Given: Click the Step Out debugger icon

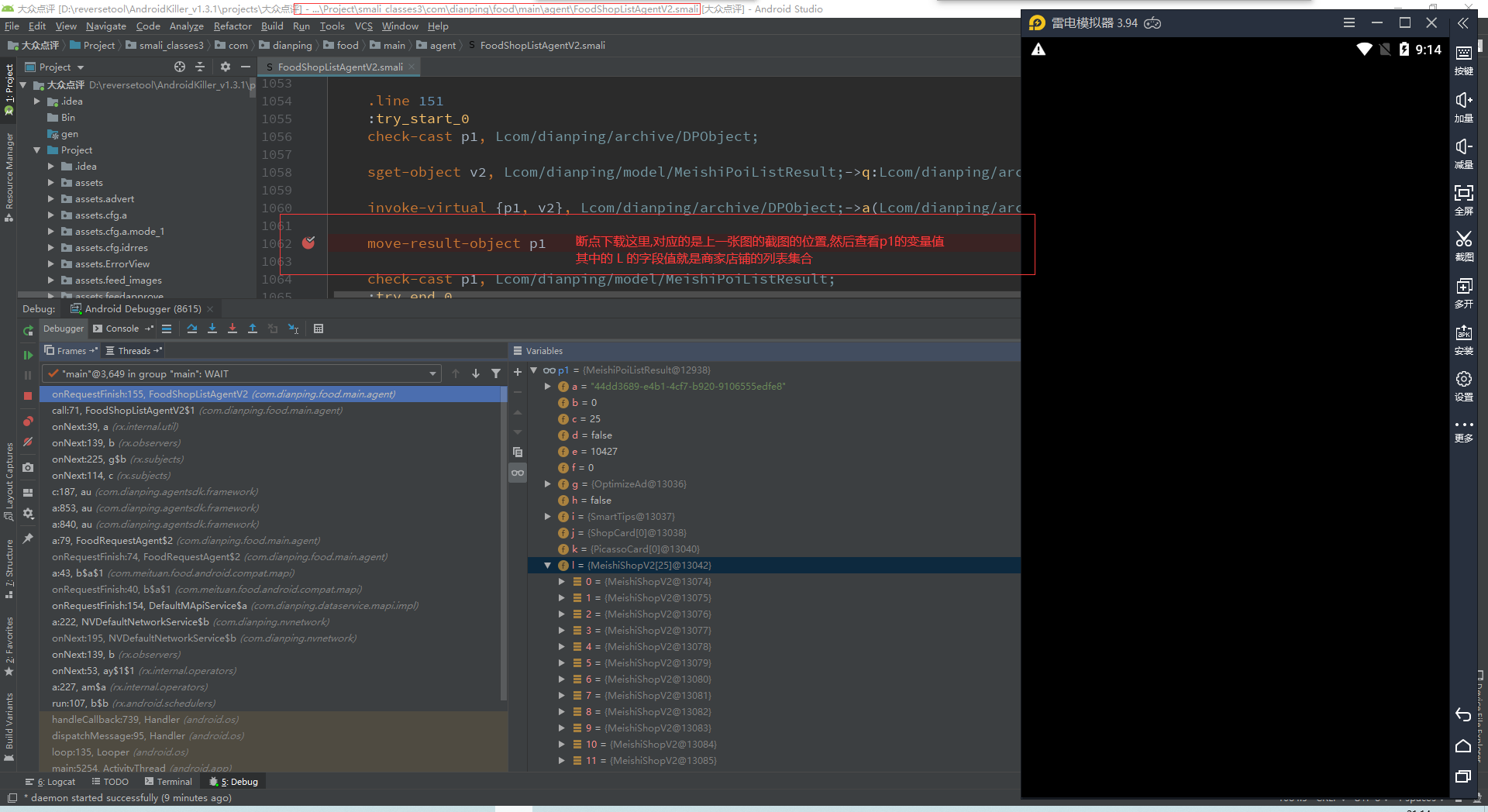Looking at the screenshot, I should point(253,329).
